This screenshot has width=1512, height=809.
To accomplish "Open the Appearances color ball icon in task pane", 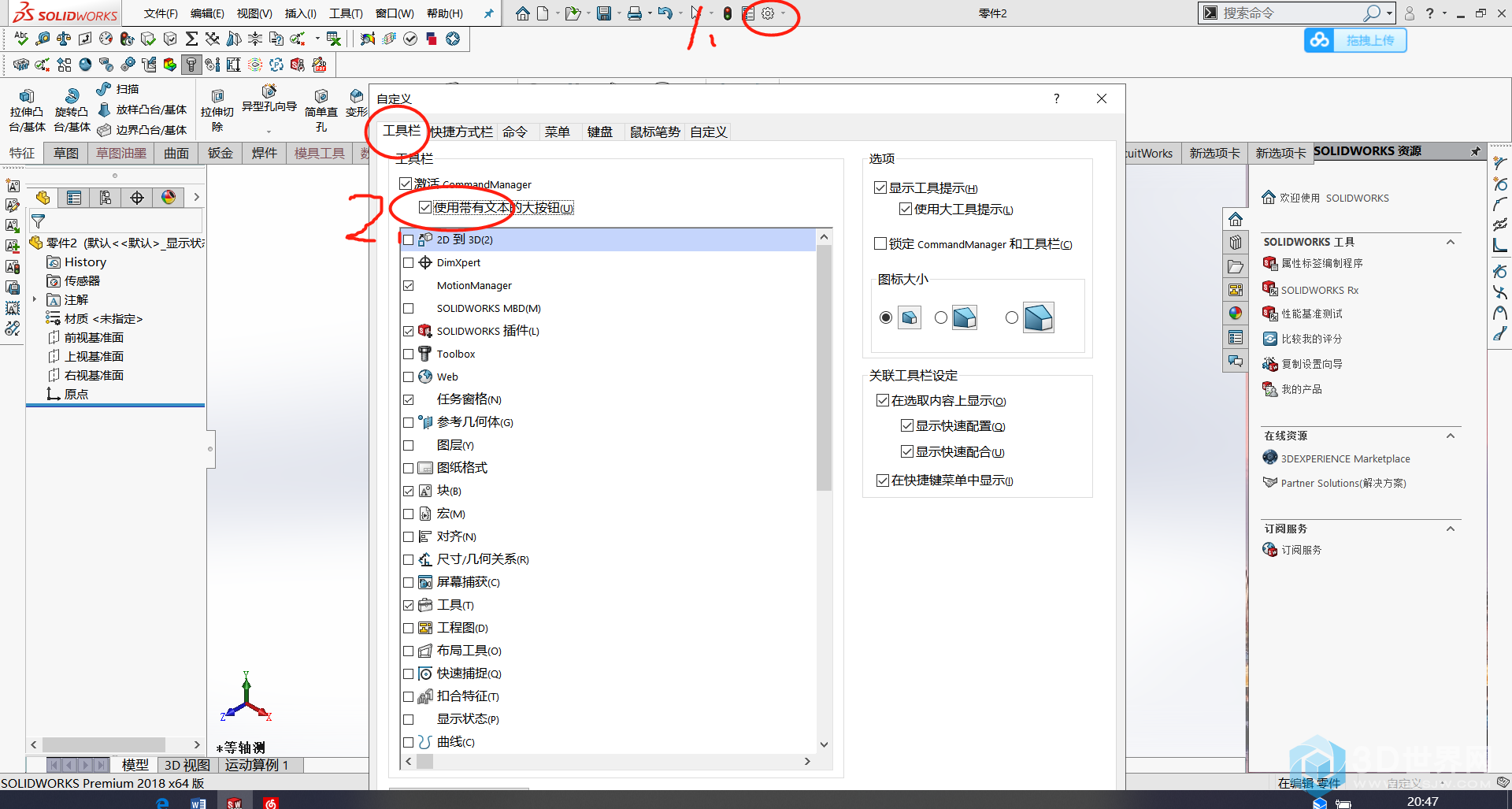I will pyautogui.click(x=1236, y=314).
